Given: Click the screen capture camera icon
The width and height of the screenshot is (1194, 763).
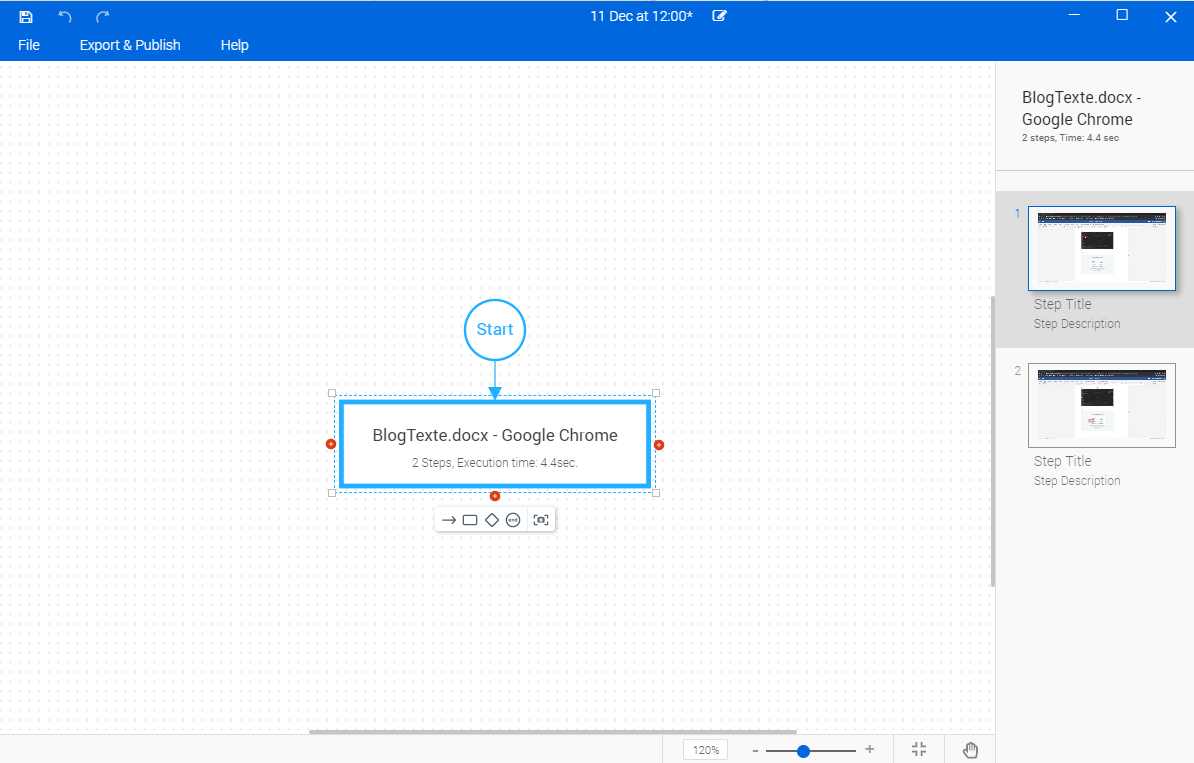Looking at the screenshot, I should 541,520.
